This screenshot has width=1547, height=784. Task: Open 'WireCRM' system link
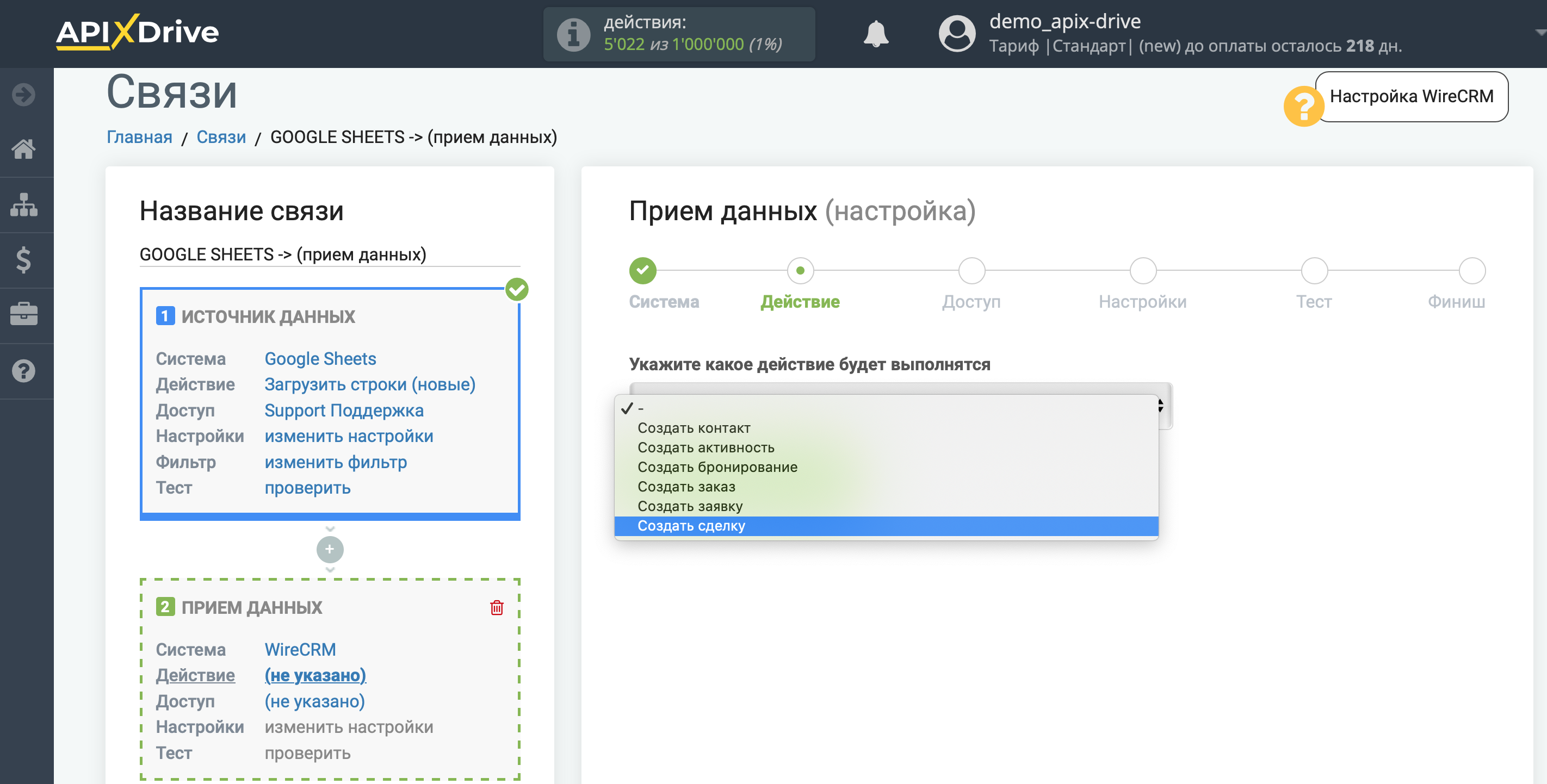(x=300, y=650)
